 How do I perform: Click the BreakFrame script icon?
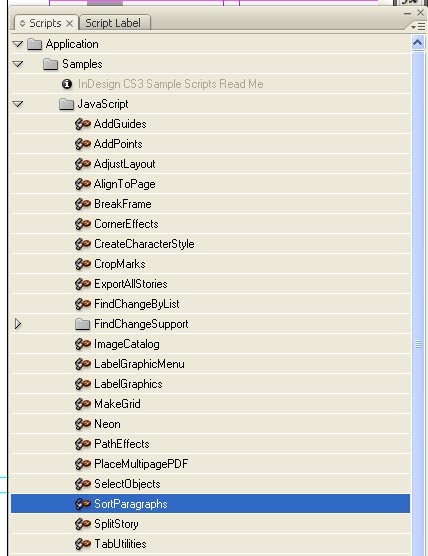[83, 204]
